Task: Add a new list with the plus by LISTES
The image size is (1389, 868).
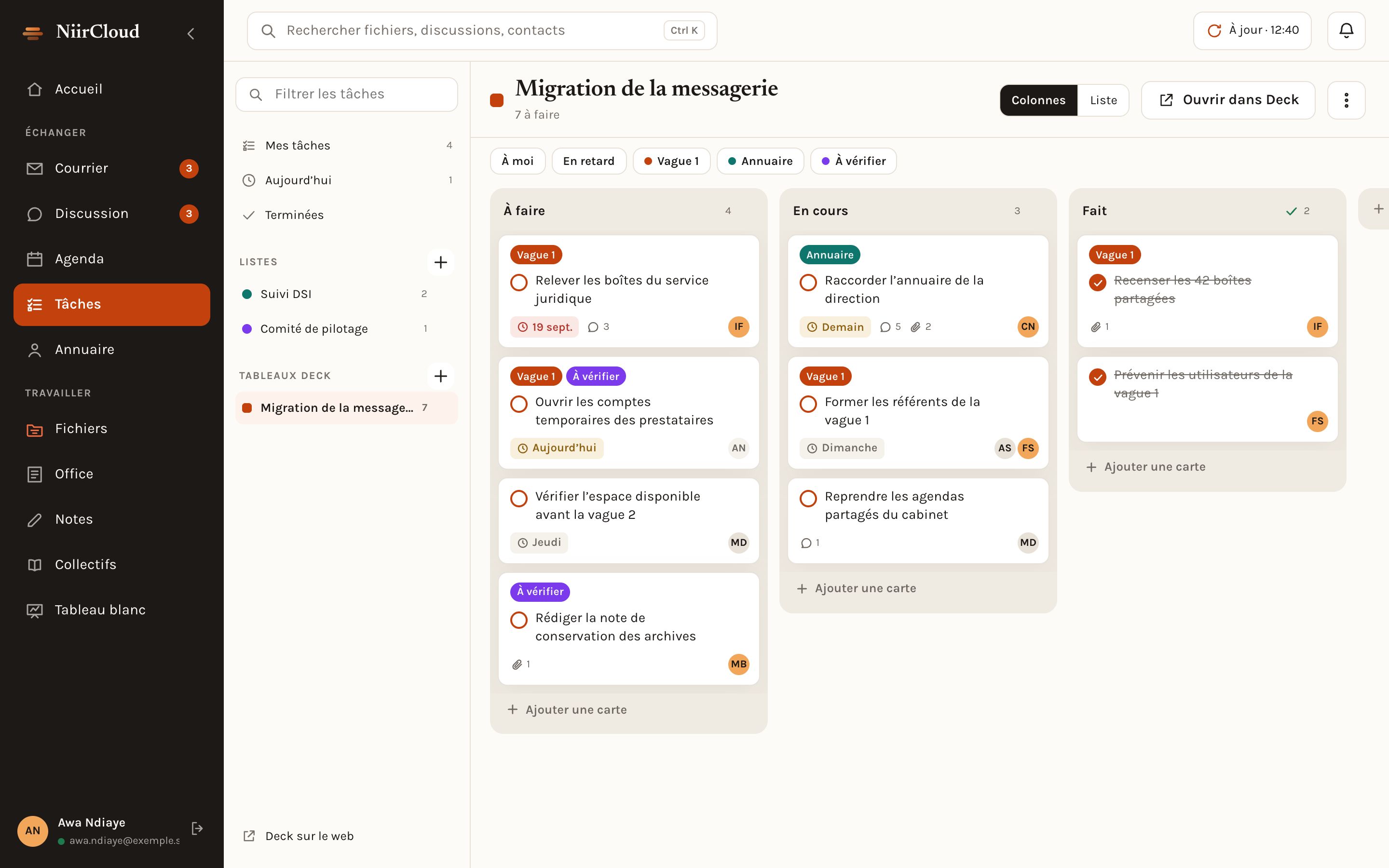Action: click(440, 262)
